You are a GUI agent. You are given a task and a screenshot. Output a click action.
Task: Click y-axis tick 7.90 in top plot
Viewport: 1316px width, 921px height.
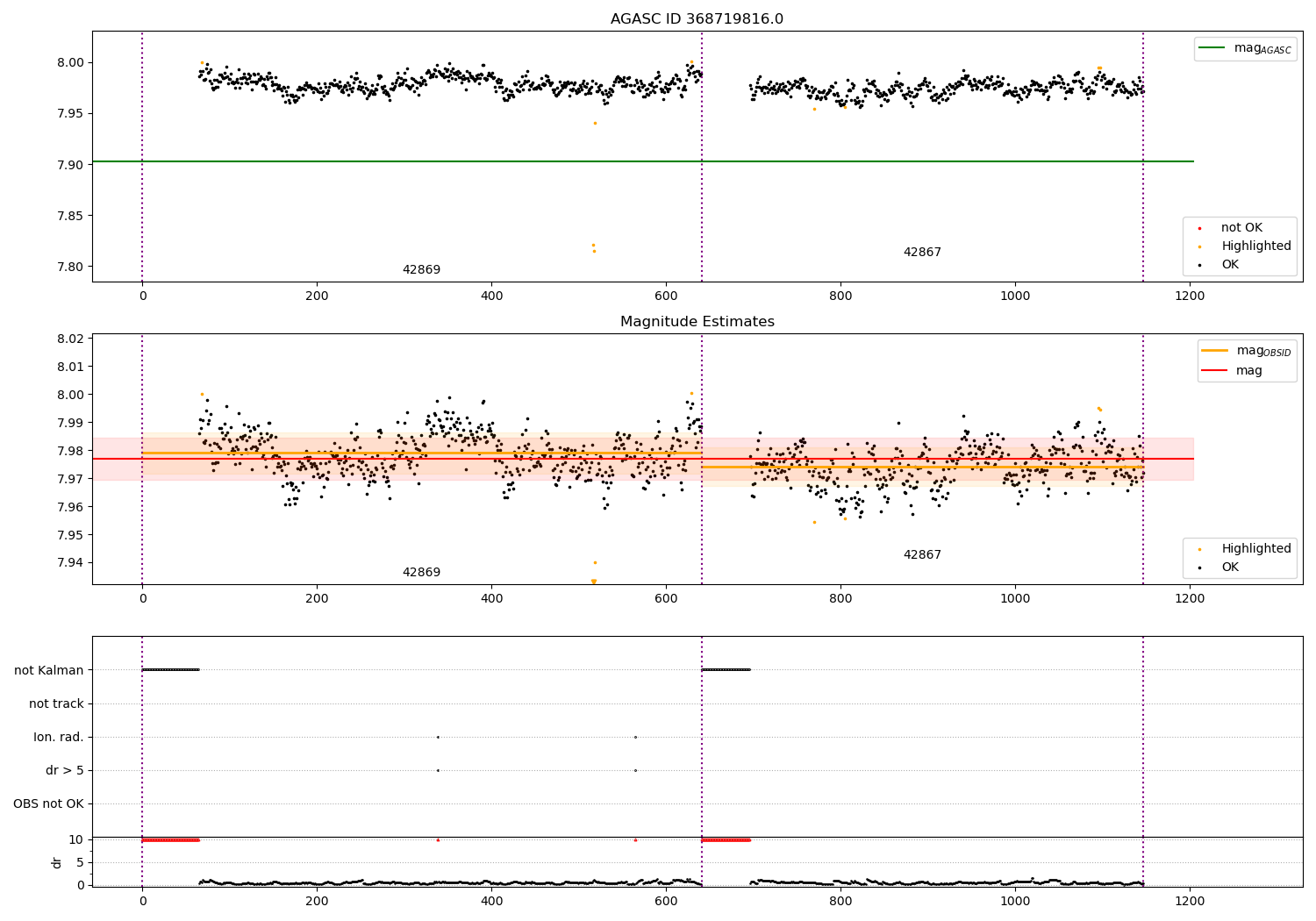click(72, 165)
